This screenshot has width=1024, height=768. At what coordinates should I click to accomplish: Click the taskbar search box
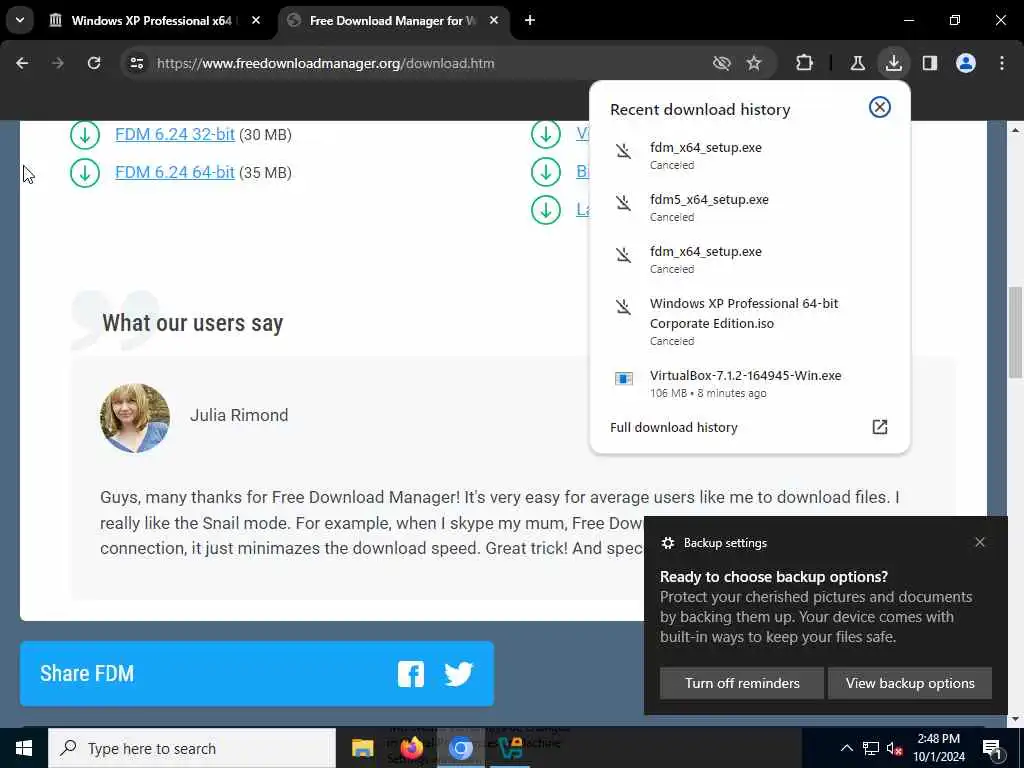click(192, 748)
